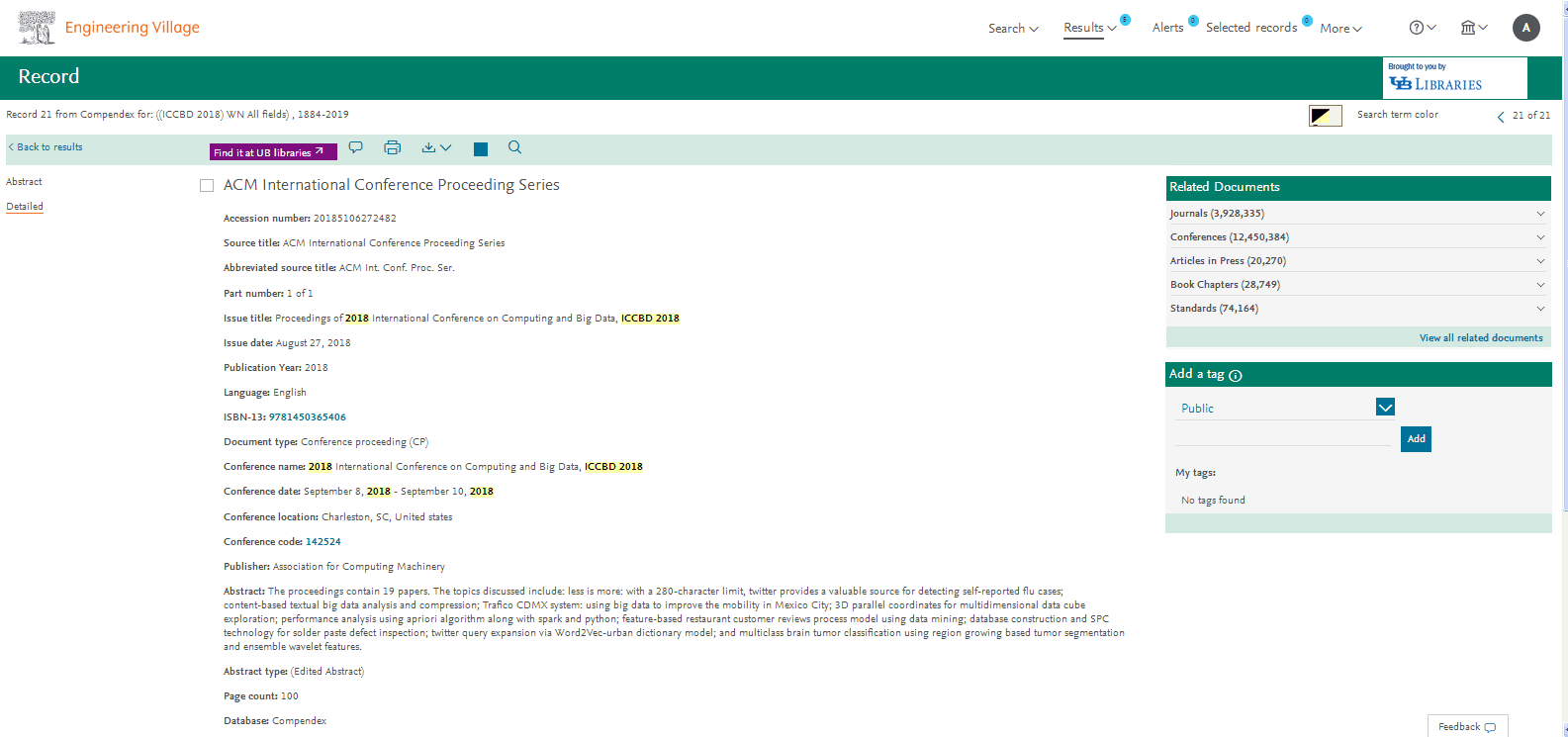Open the help question mark menu
This screenshot has width=1568, height=737.
click(x=1422, y=28)
